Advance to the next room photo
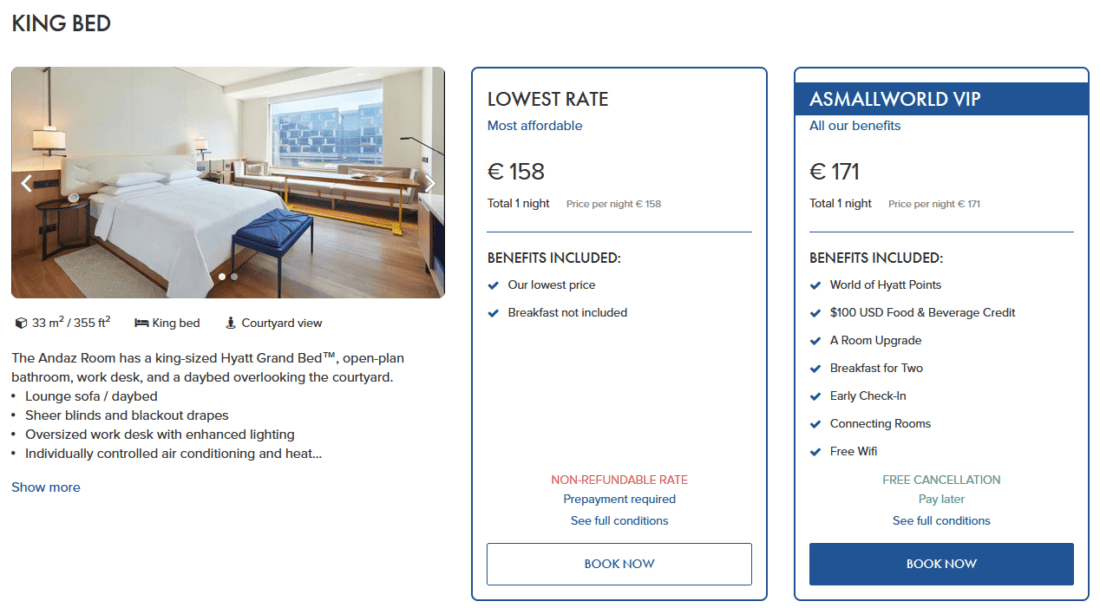The width and height of the screenshot is (1100, 608). tap(430, 183)
